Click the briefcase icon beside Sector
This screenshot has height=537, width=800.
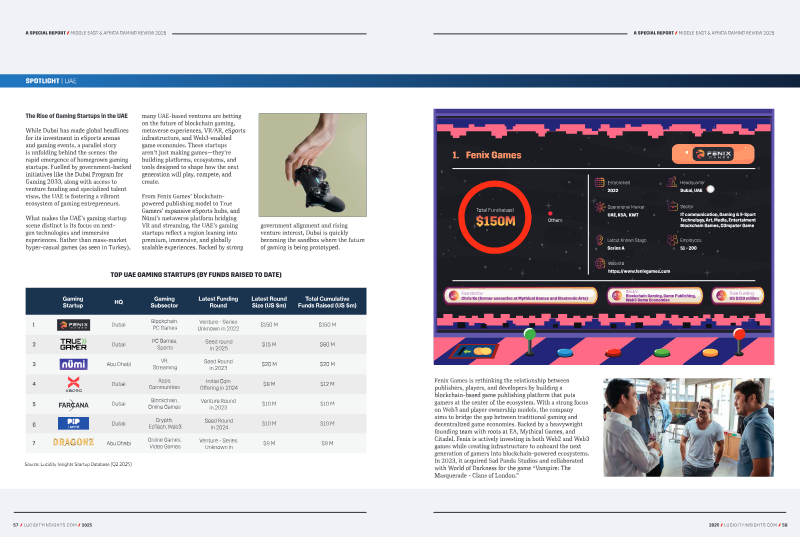[x=672, y=206]
